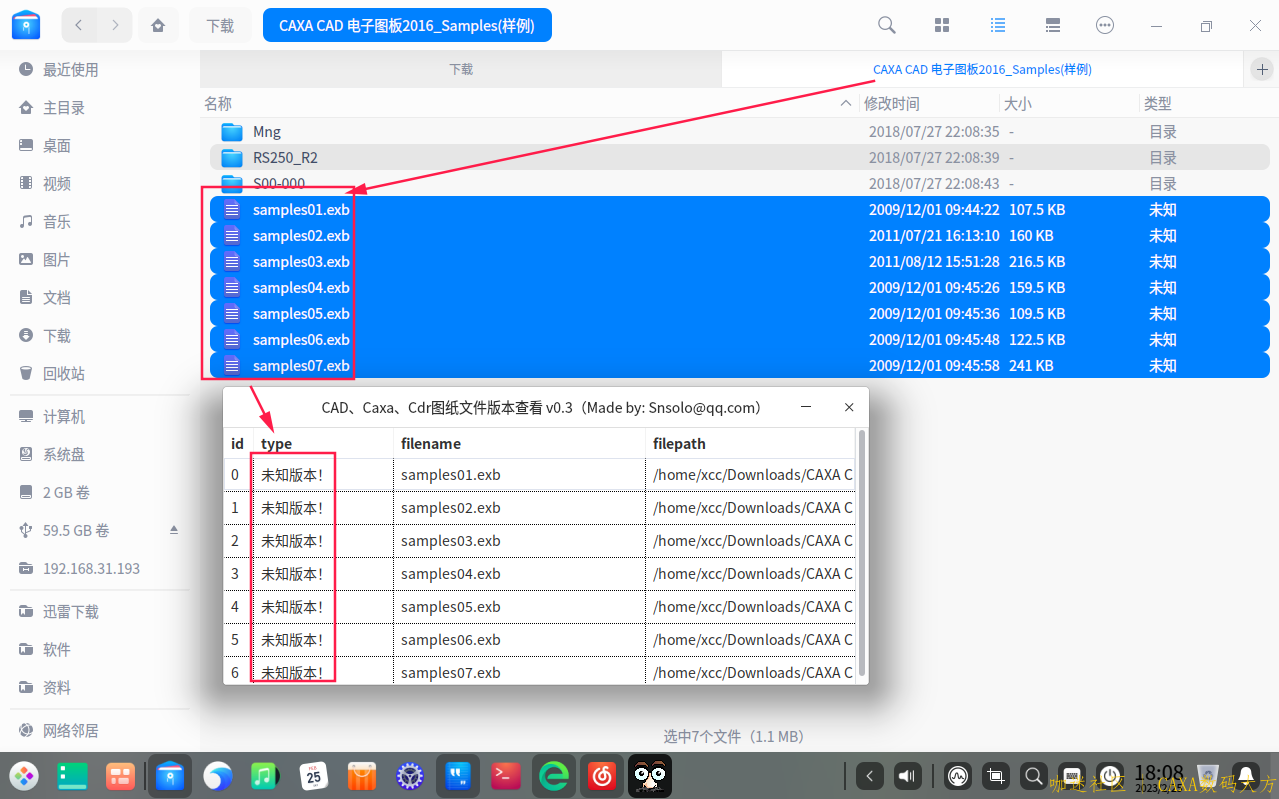Screen dimensions: 1279x799
Task: Select samples03.exb row in version viewer table
Action: tap(450, 541)
